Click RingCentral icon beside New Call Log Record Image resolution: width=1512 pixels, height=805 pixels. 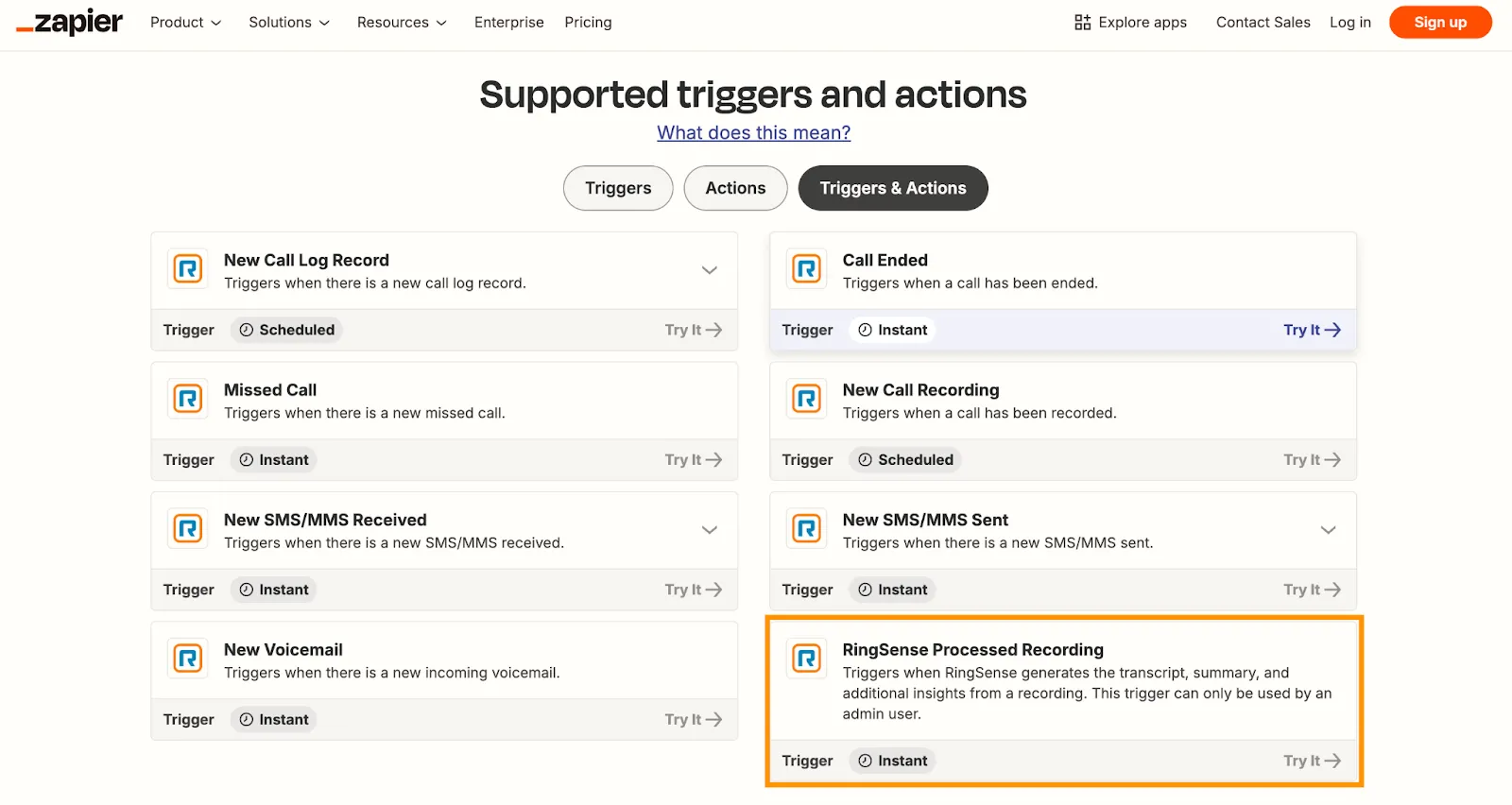(x=188, y=269)
